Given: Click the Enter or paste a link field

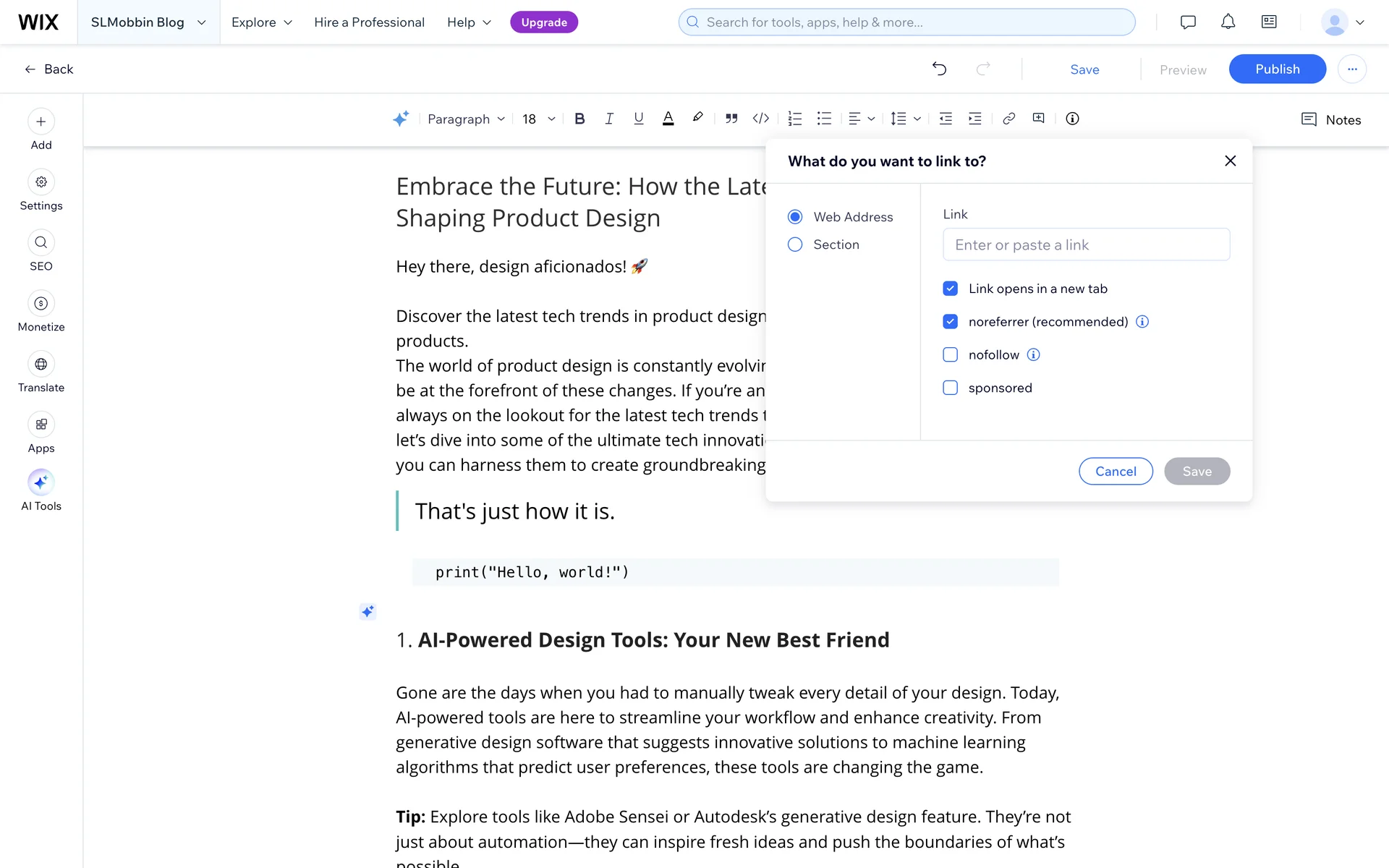Looking at the screenshot, I should (1086, 244).
